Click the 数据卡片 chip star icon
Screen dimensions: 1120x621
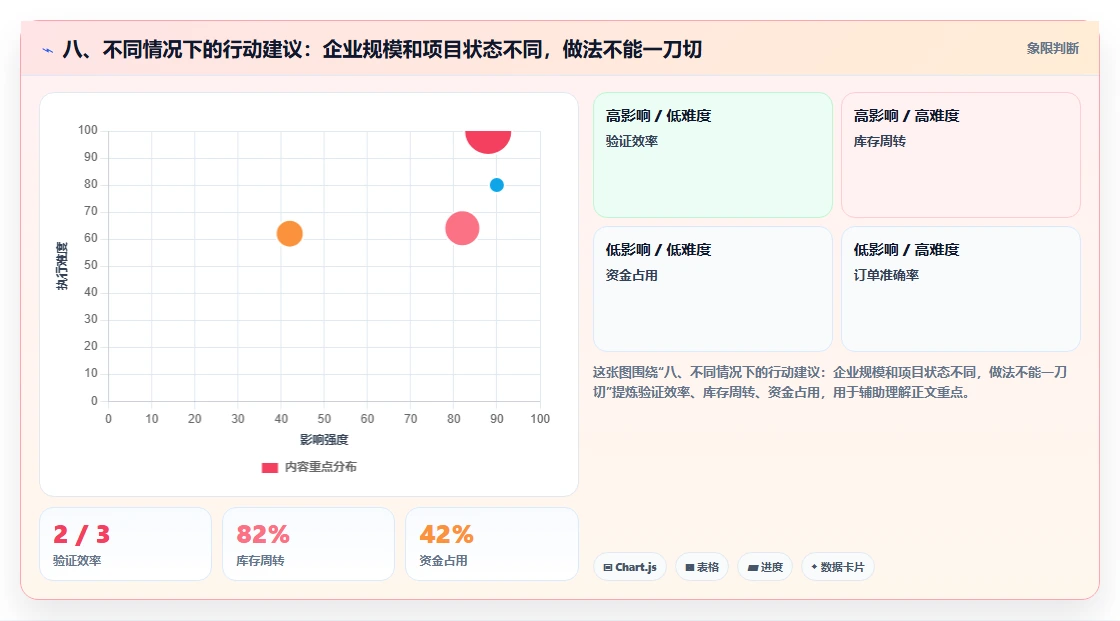point(814,567)
